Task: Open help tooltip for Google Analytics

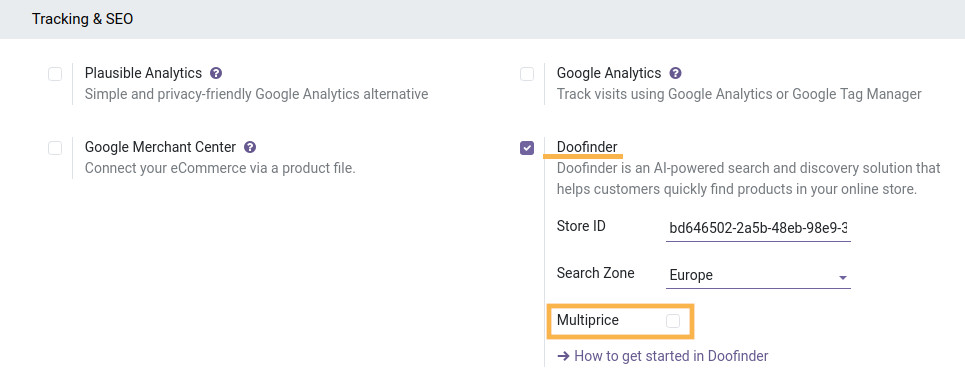Action: pos(675,73)
